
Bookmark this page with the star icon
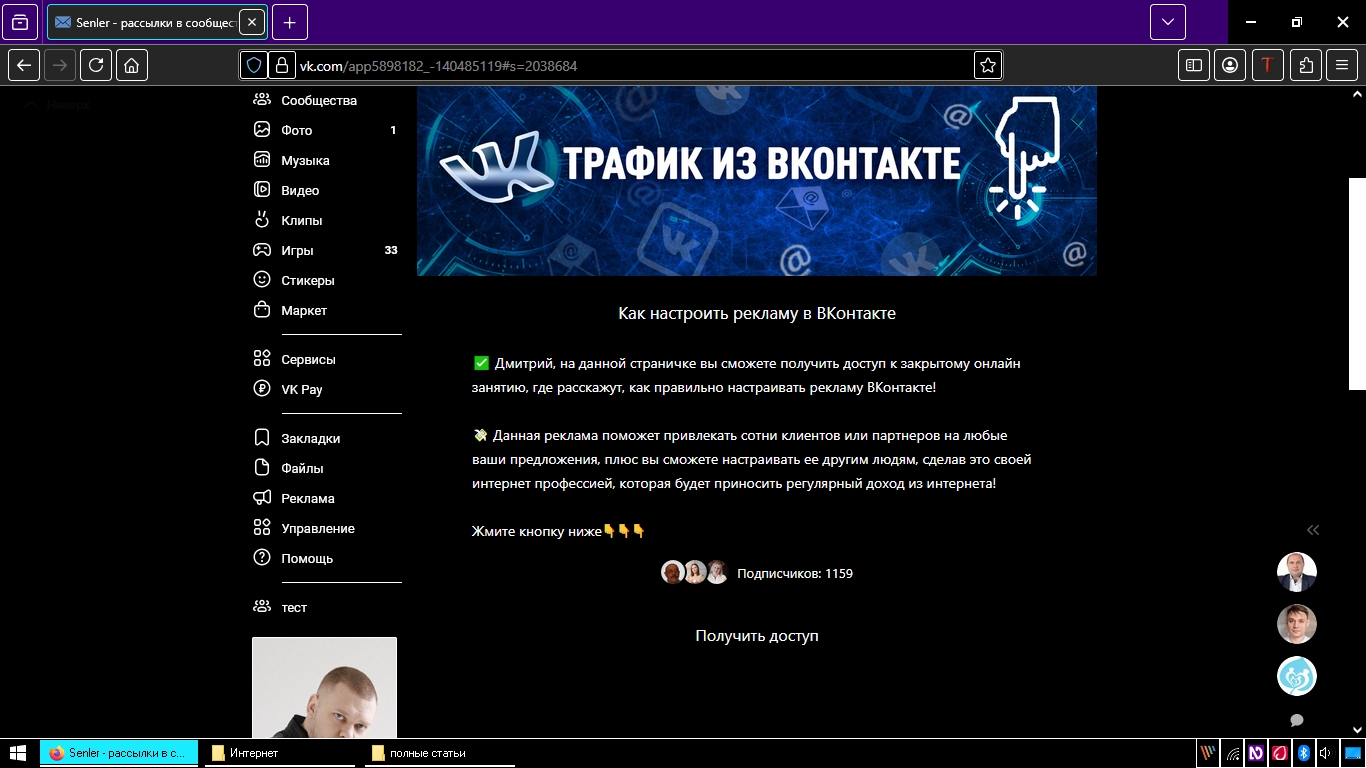coord(988,65)
